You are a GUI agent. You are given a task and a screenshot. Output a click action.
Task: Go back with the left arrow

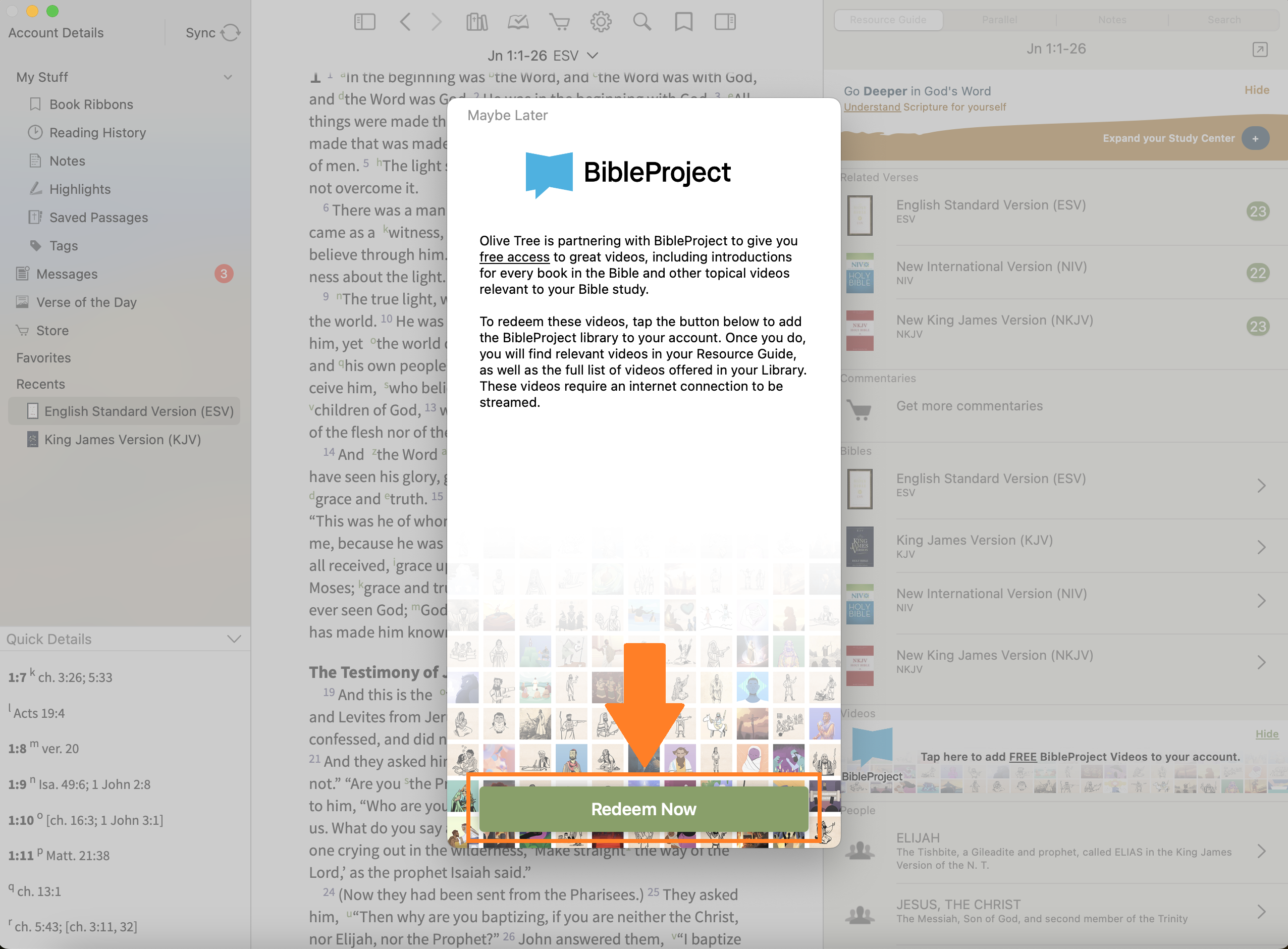point(405,22)
